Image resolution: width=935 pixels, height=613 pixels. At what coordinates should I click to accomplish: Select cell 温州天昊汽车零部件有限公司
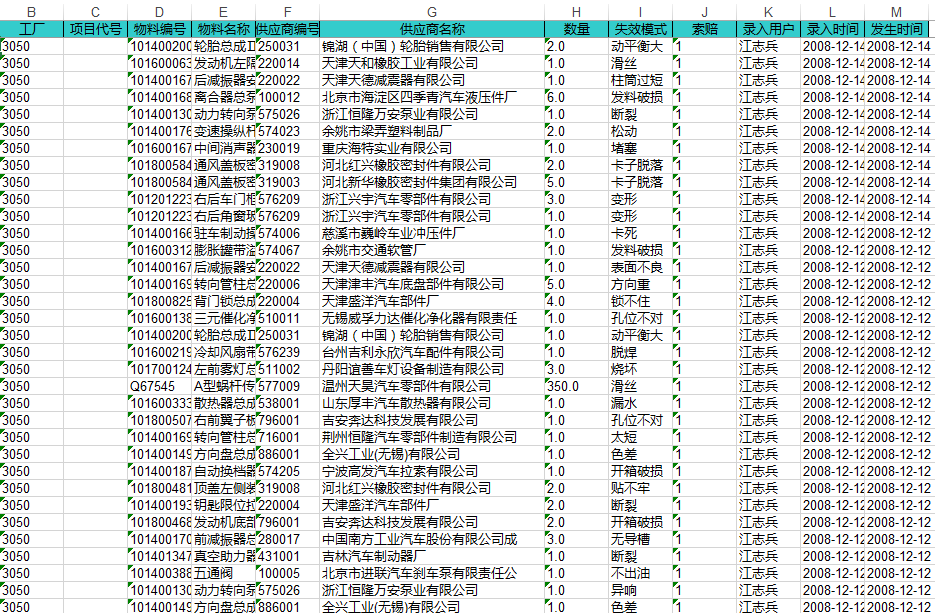click(x=432, y=386)
